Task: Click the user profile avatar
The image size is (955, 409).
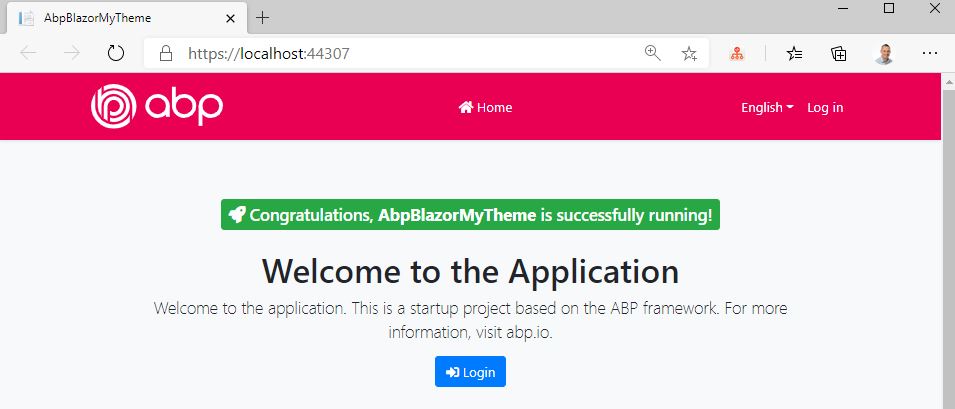Action: pyautogui.click(x=884, y=54)
